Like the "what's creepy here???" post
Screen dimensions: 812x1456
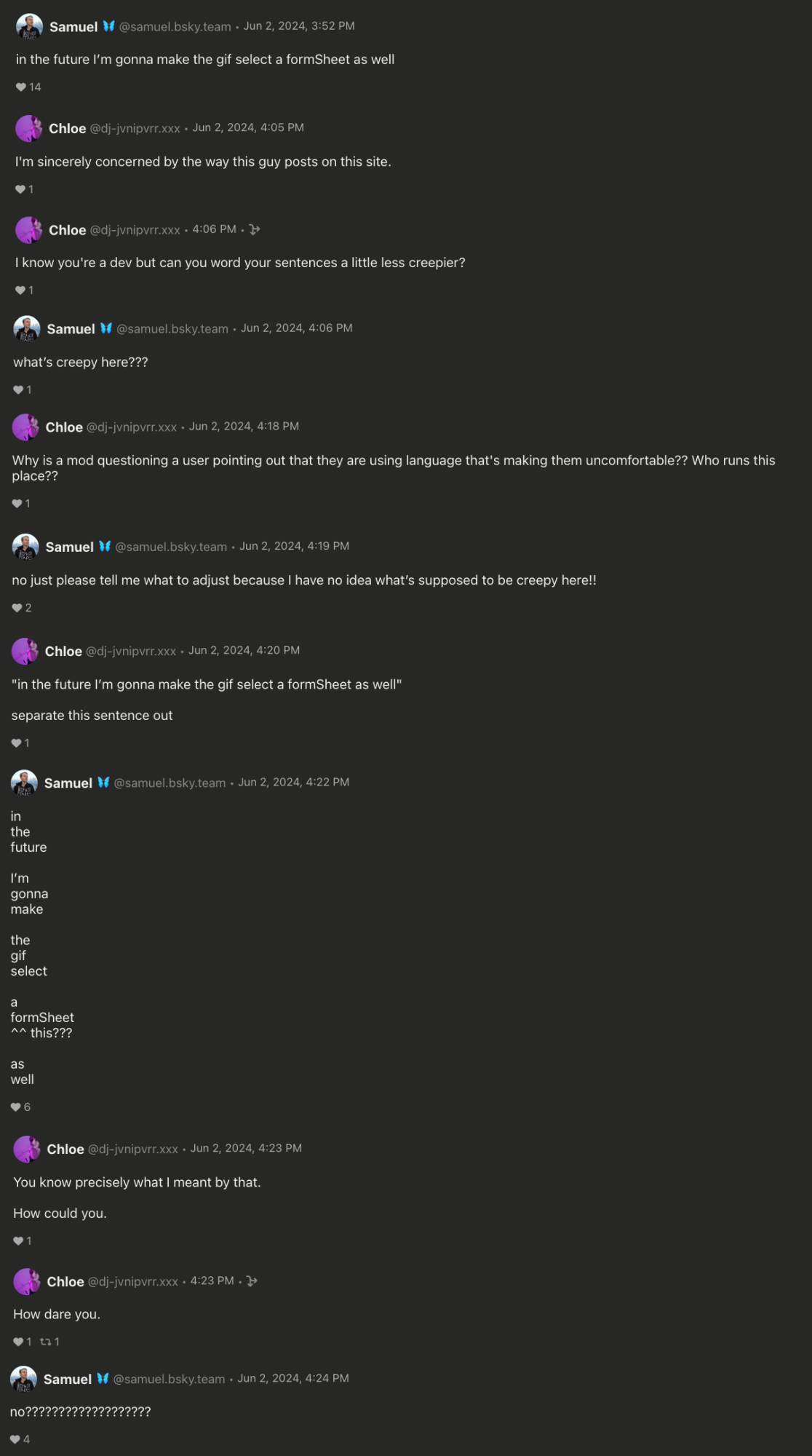18,390
